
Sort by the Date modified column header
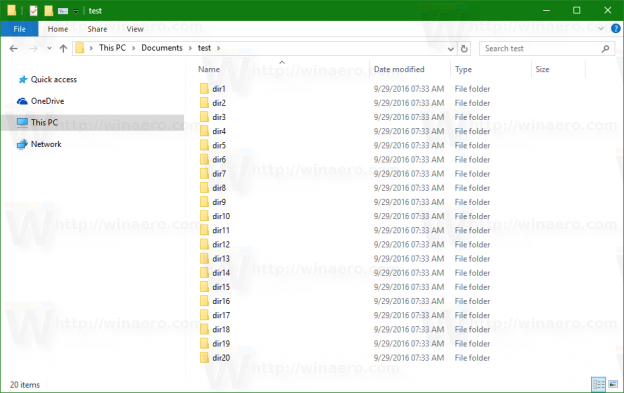point(399,70)
